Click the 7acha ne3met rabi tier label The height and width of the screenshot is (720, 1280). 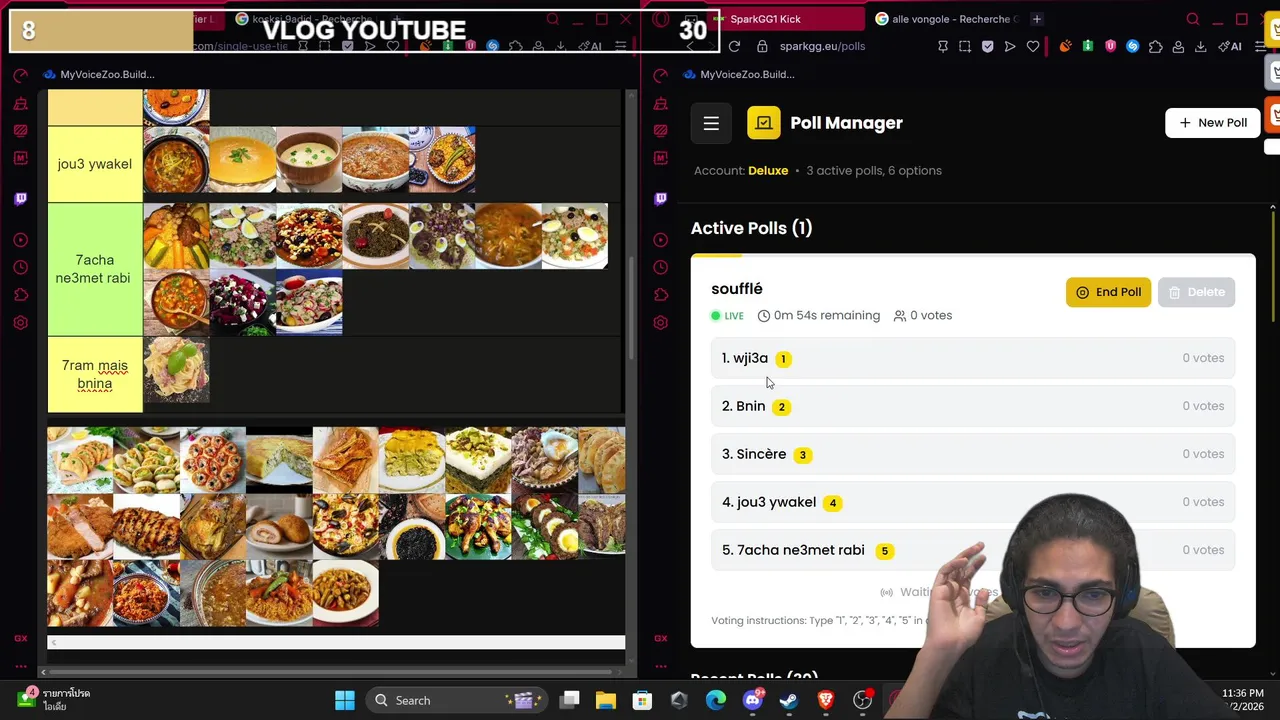[95, 269]
